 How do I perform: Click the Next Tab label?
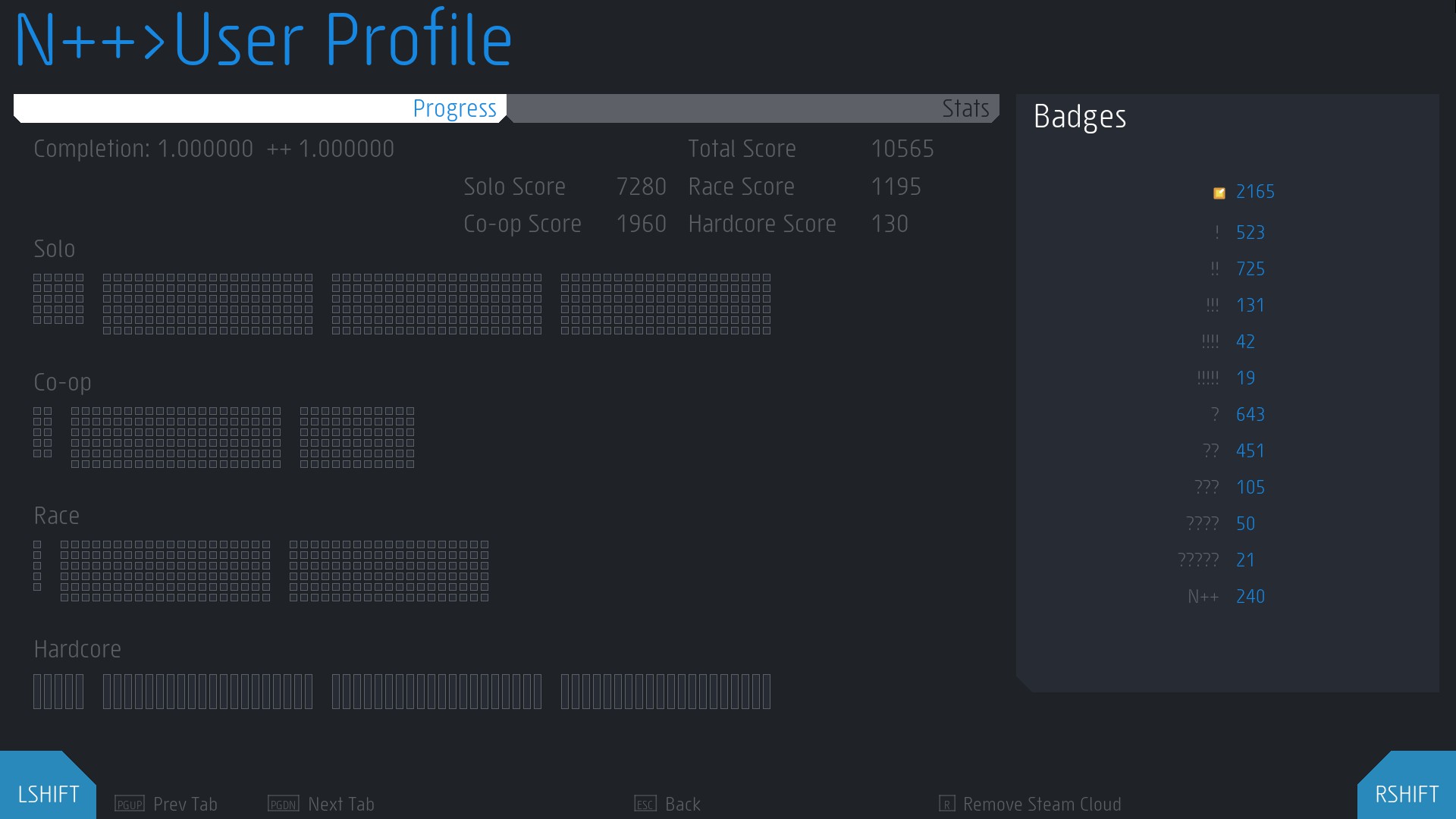[x=341, y=804]
